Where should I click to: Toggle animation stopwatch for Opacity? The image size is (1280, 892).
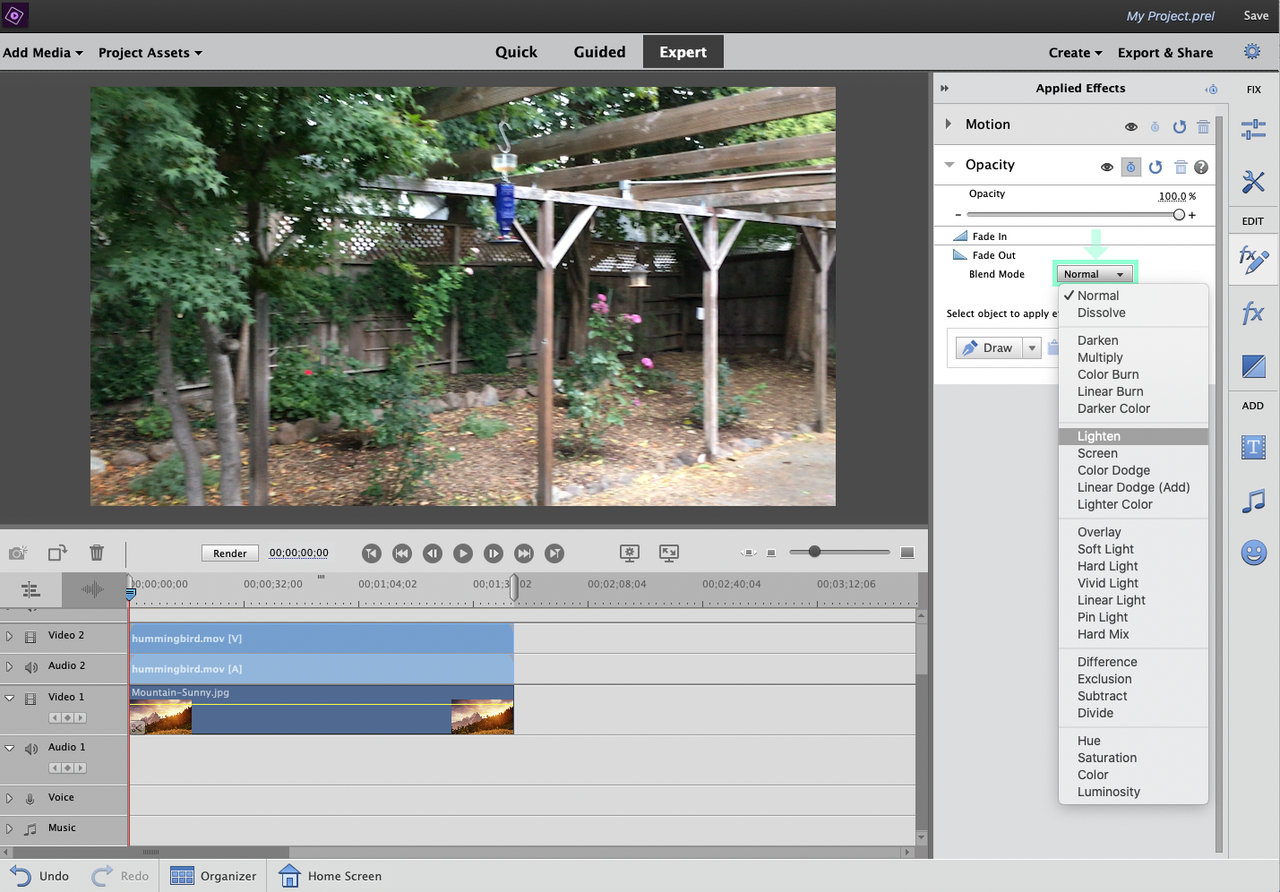coord(1131,167)
